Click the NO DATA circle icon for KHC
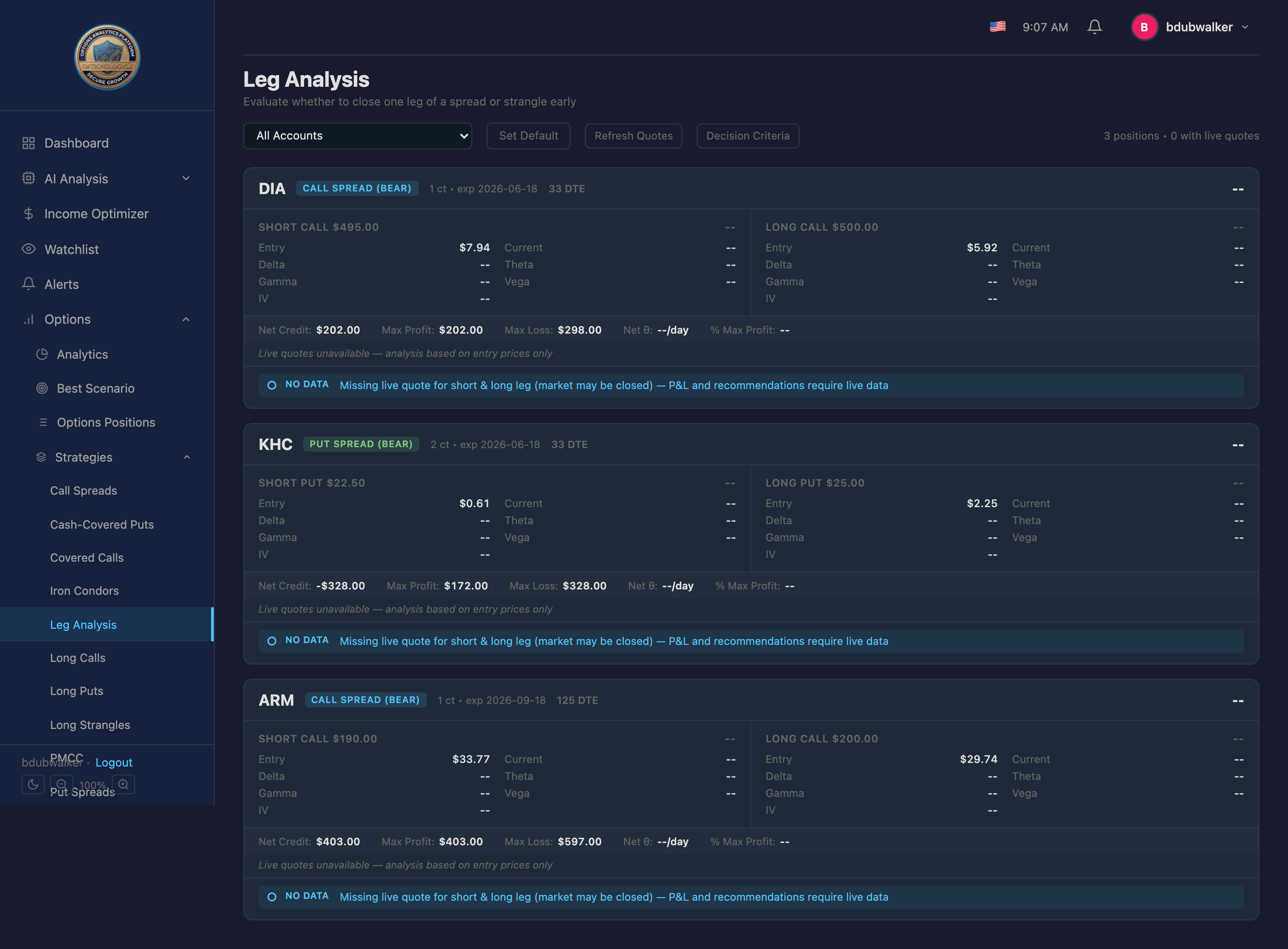Viewport: 1288px width, 949px height. tap(272, 640)
